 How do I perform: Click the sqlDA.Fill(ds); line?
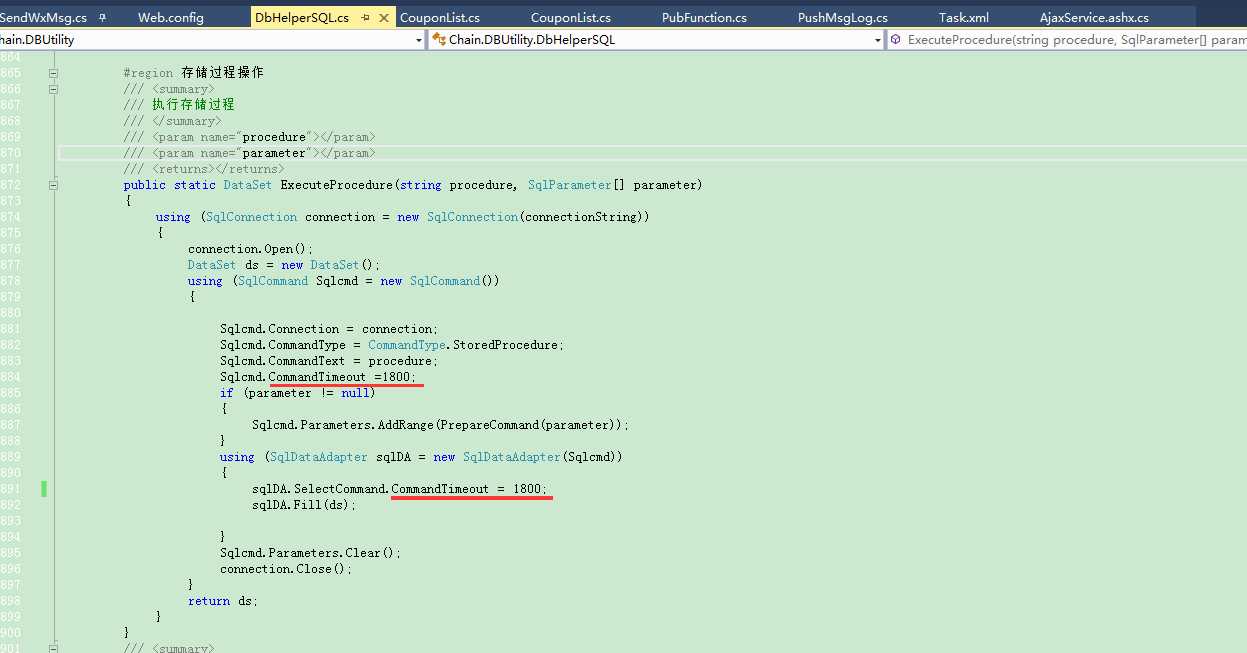(x=304, y=505)
